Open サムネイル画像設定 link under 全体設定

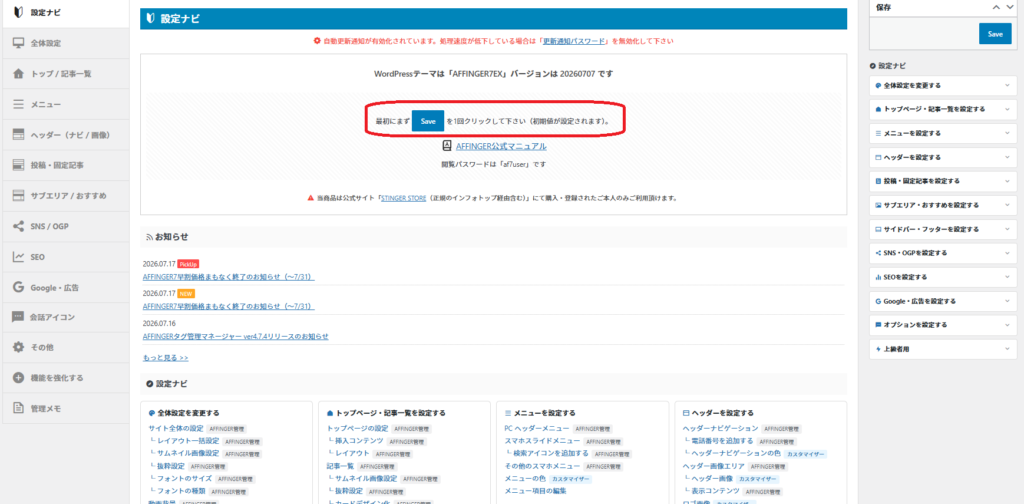pyautogui.click(x=188, y=453)
